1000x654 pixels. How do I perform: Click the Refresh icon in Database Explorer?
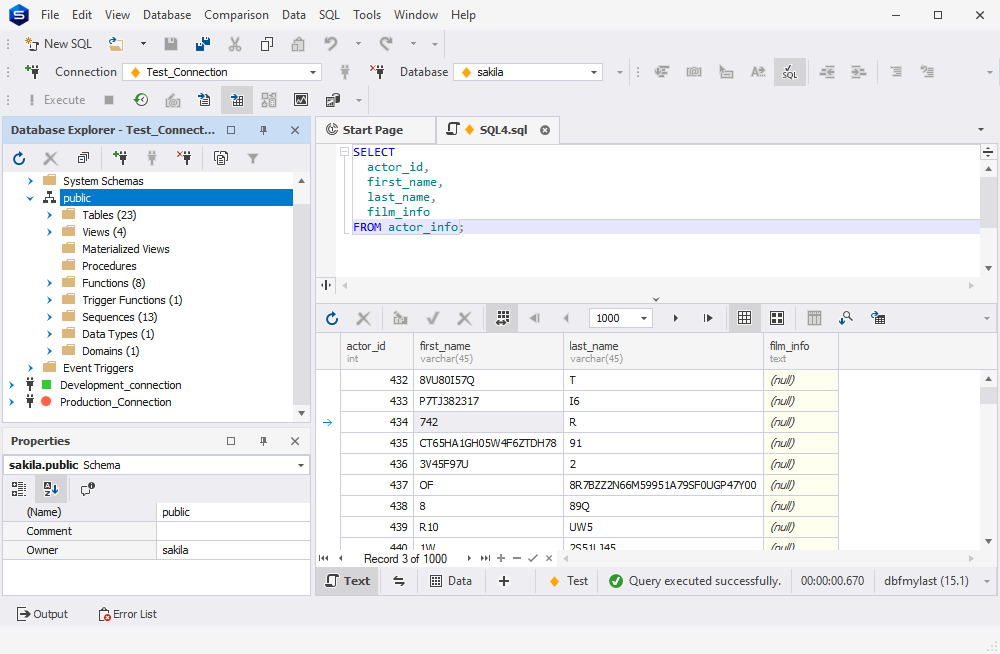pyautogui.click(x=19, y=158)
